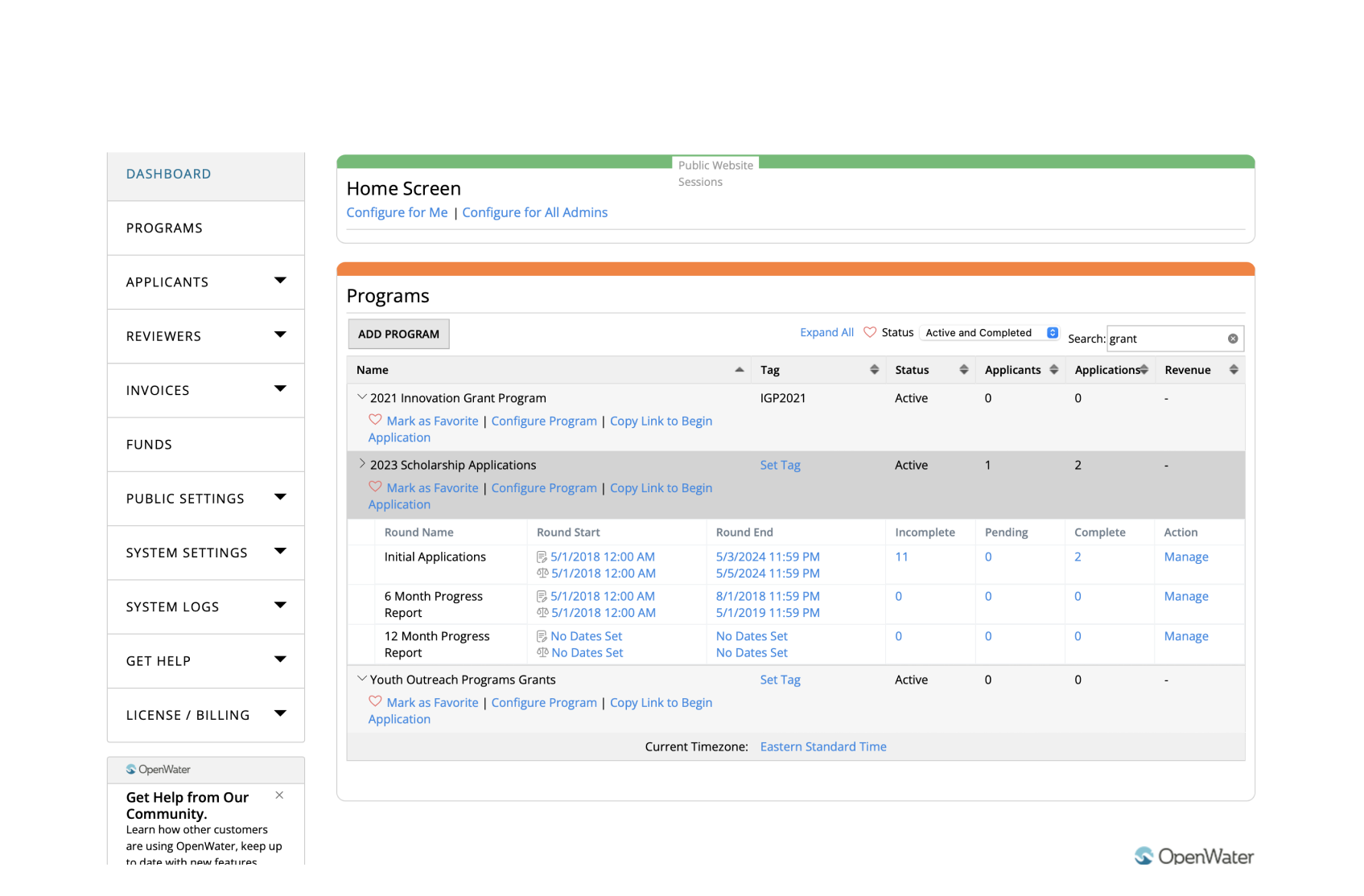The width and height of the screenshot is (1364, 896).
Task: Go to Funds in the sidebar
Action: [149, 445]
